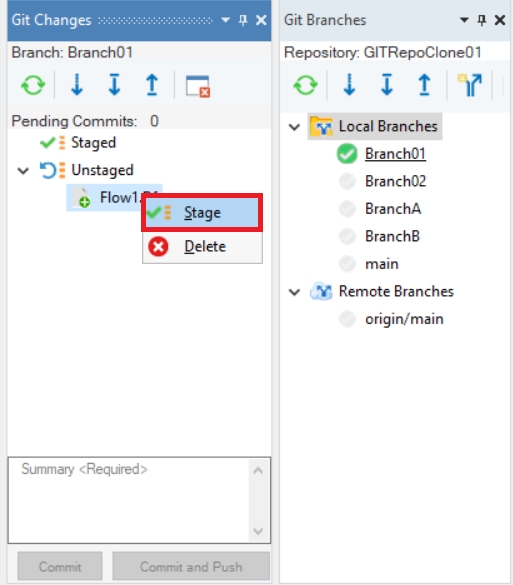Click the window icon with red X
The image size is (513, 585).
(x=198, y=86)
